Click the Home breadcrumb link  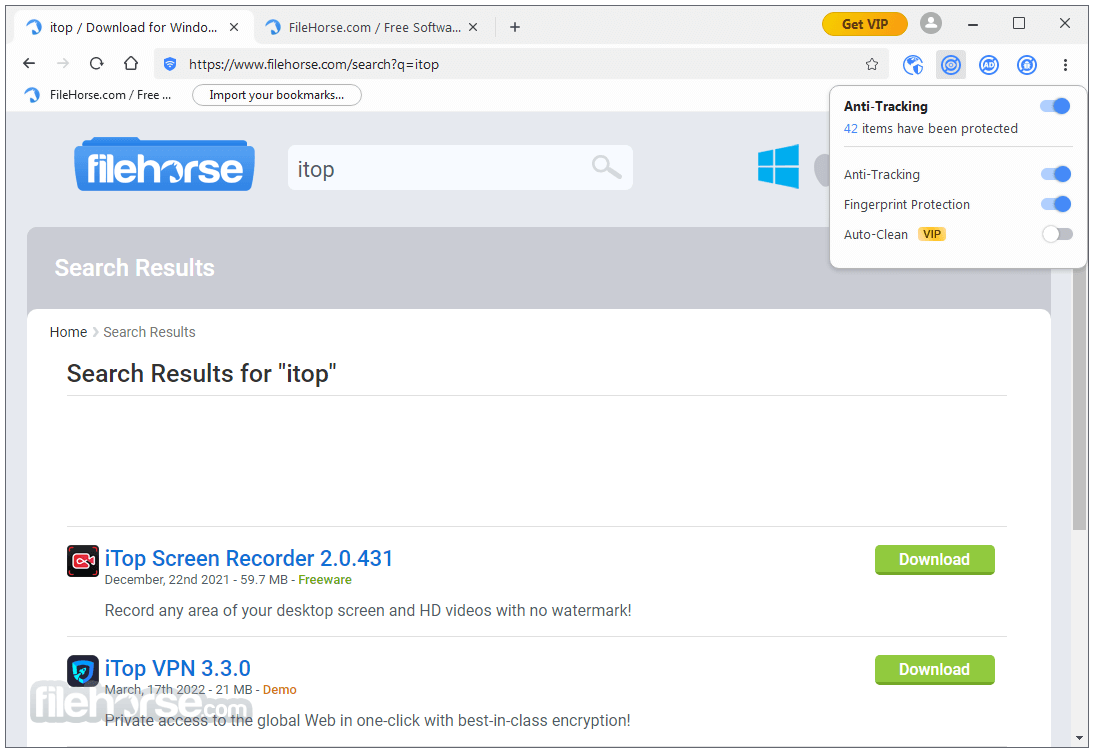tap(68, 332)
